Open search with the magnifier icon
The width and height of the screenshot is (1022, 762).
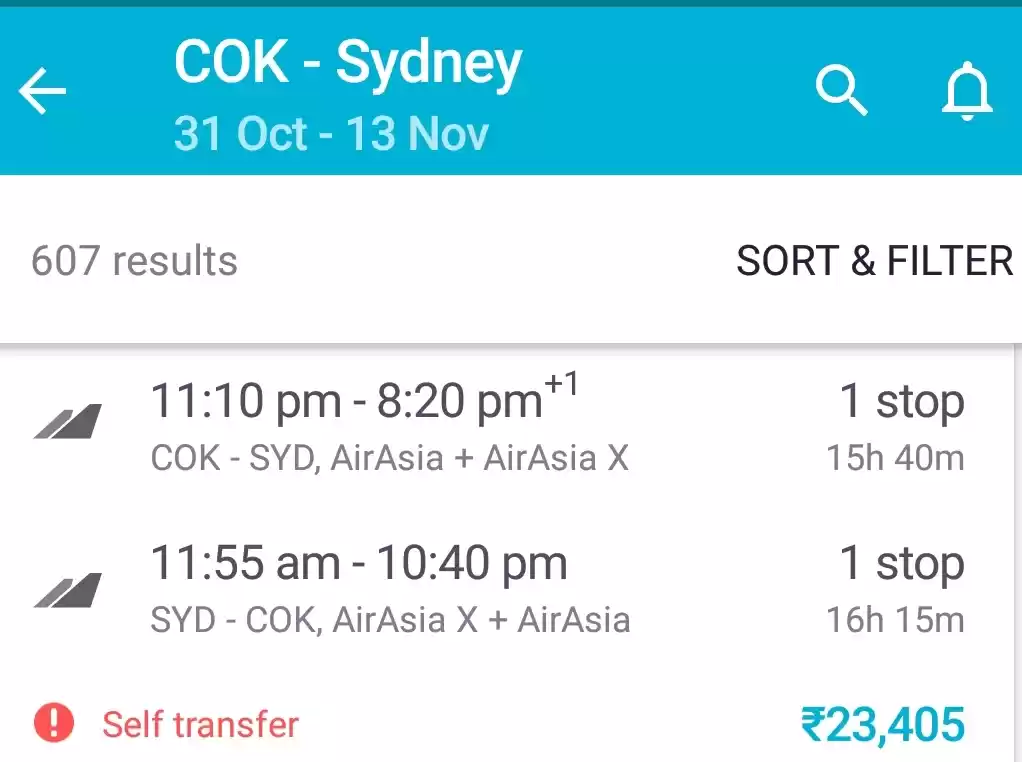pyautogui.click(x=842, y=91)
